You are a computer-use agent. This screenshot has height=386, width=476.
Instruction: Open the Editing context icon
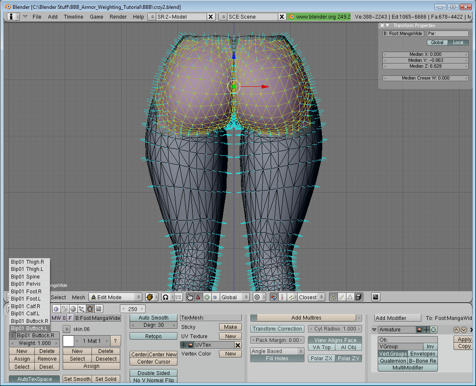click(x=90, y=309)
